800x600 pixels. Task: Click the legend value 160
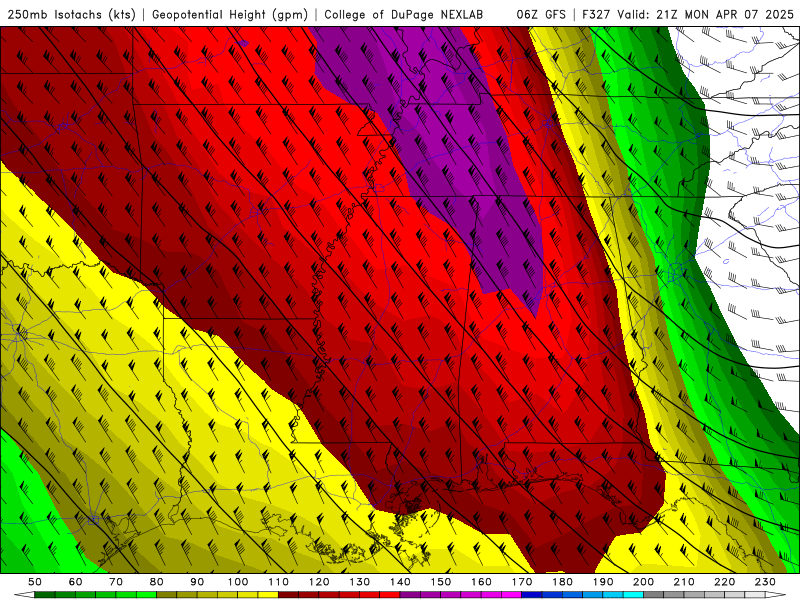(x=481, y=582)
